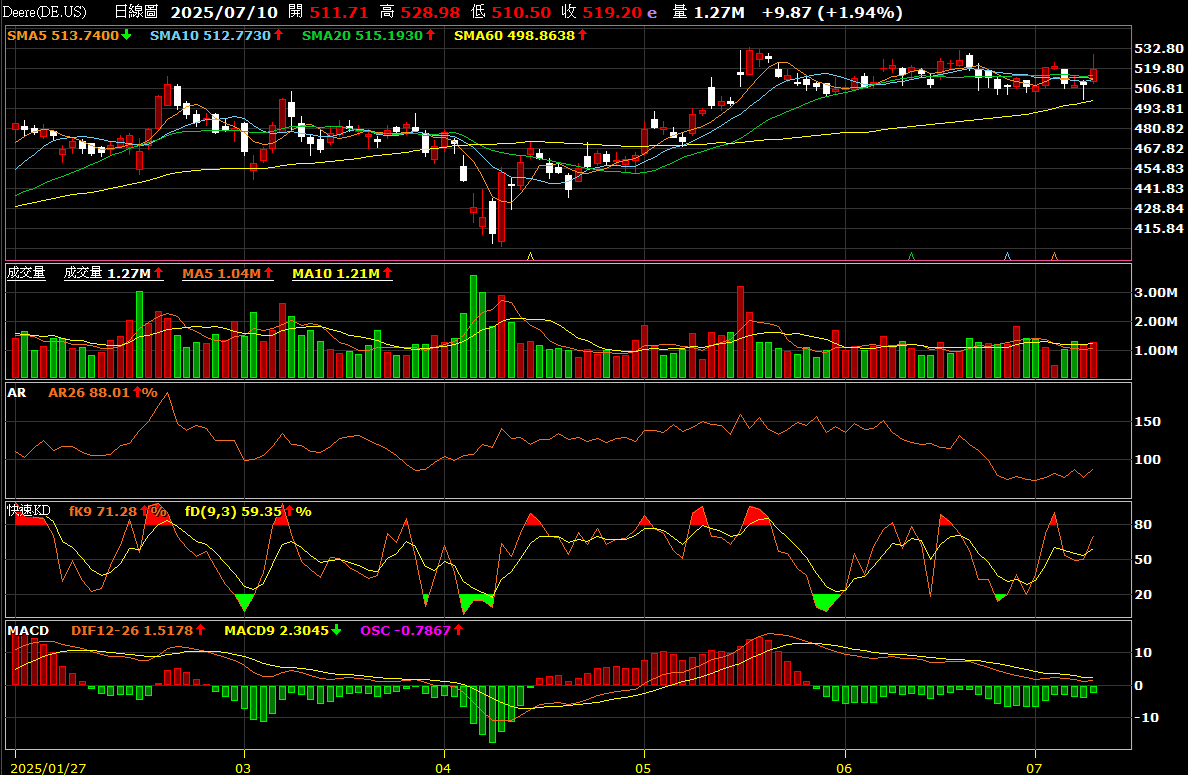Click the yellow triangle event marker
Viewport: 1188px width, 775px height.
click(x=530, y=256)
